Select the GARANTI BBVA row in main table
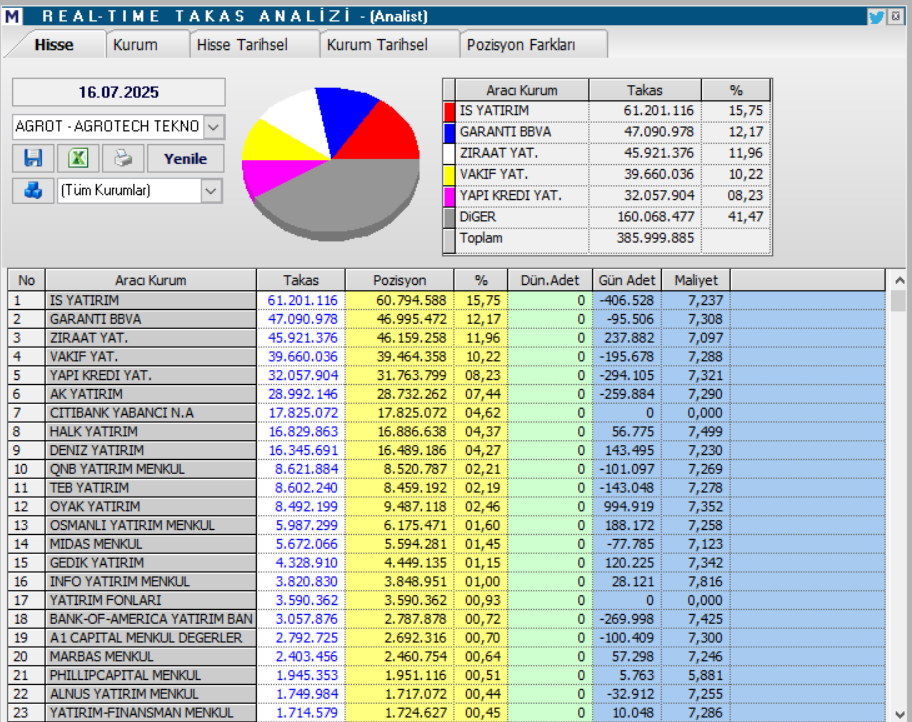 click(x=446, y=319)
